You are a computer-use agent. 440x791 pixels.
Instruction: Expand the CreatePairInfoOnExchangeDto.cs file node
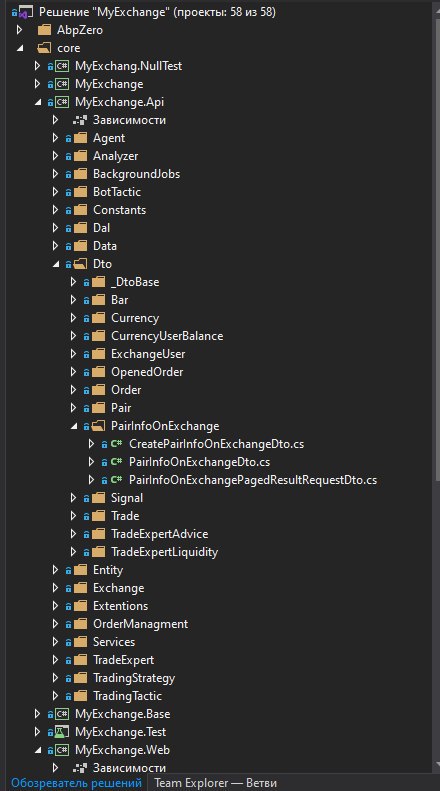tap(91, 444)
